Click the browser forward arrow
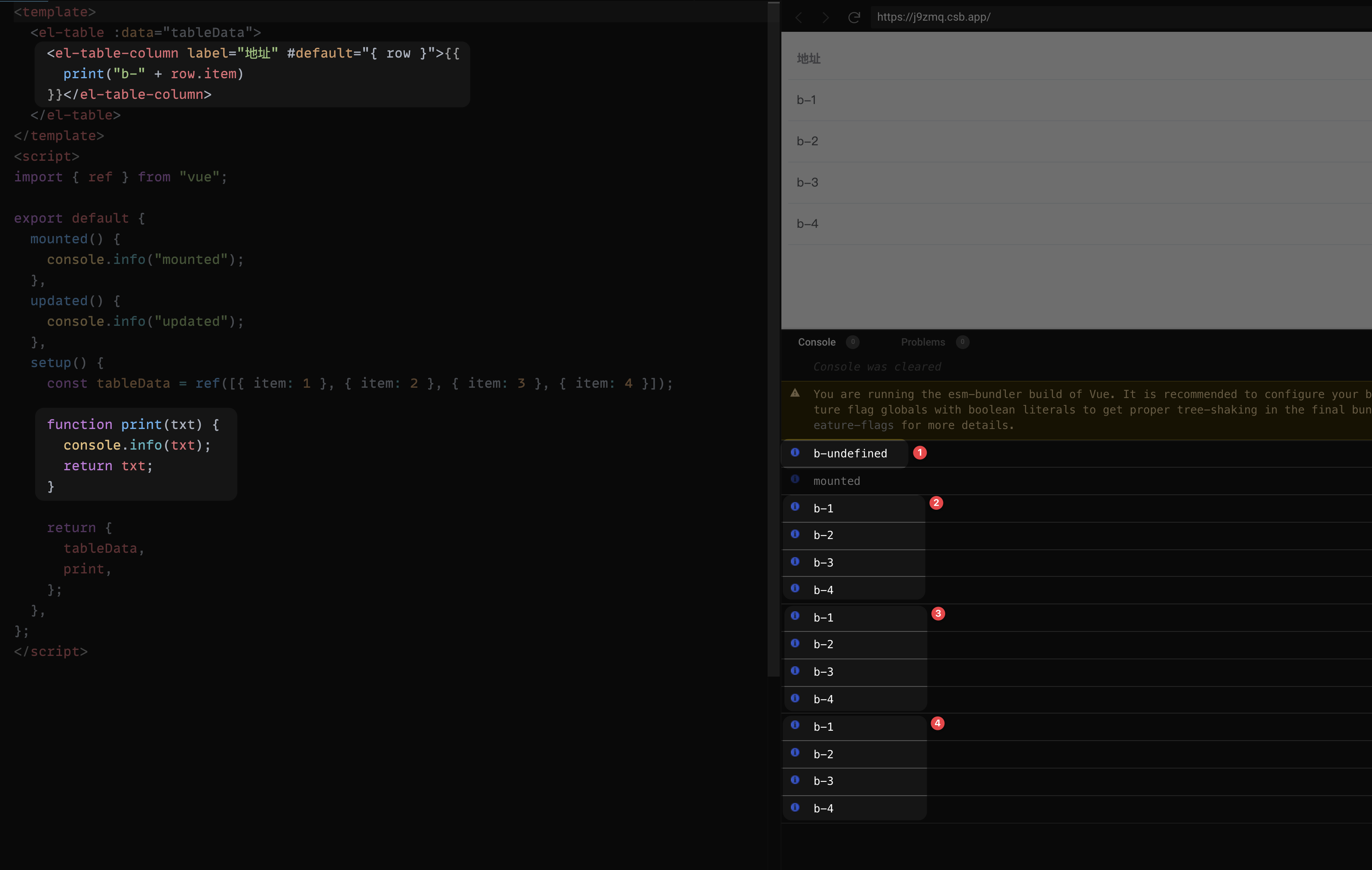Image resolution: width=1372 pixels, height=870 pixels. [826, 18]
